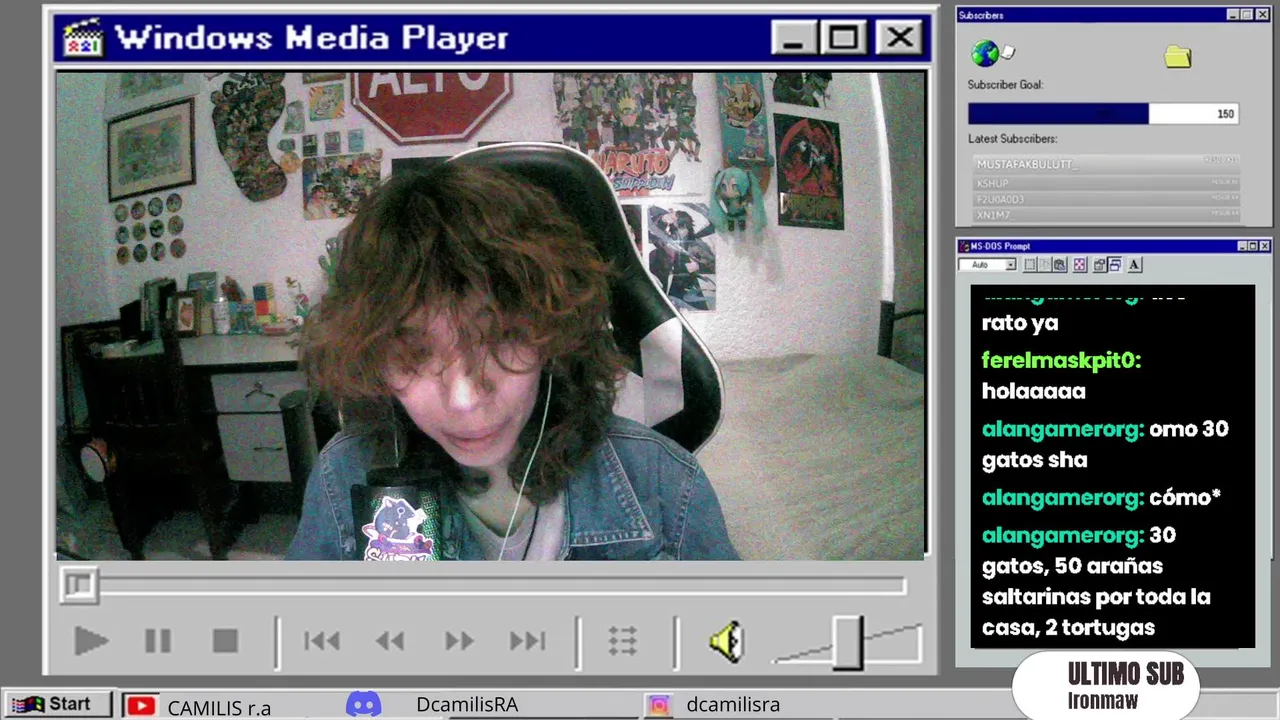Close the Subscribers window

click(x=1263, y=15)
